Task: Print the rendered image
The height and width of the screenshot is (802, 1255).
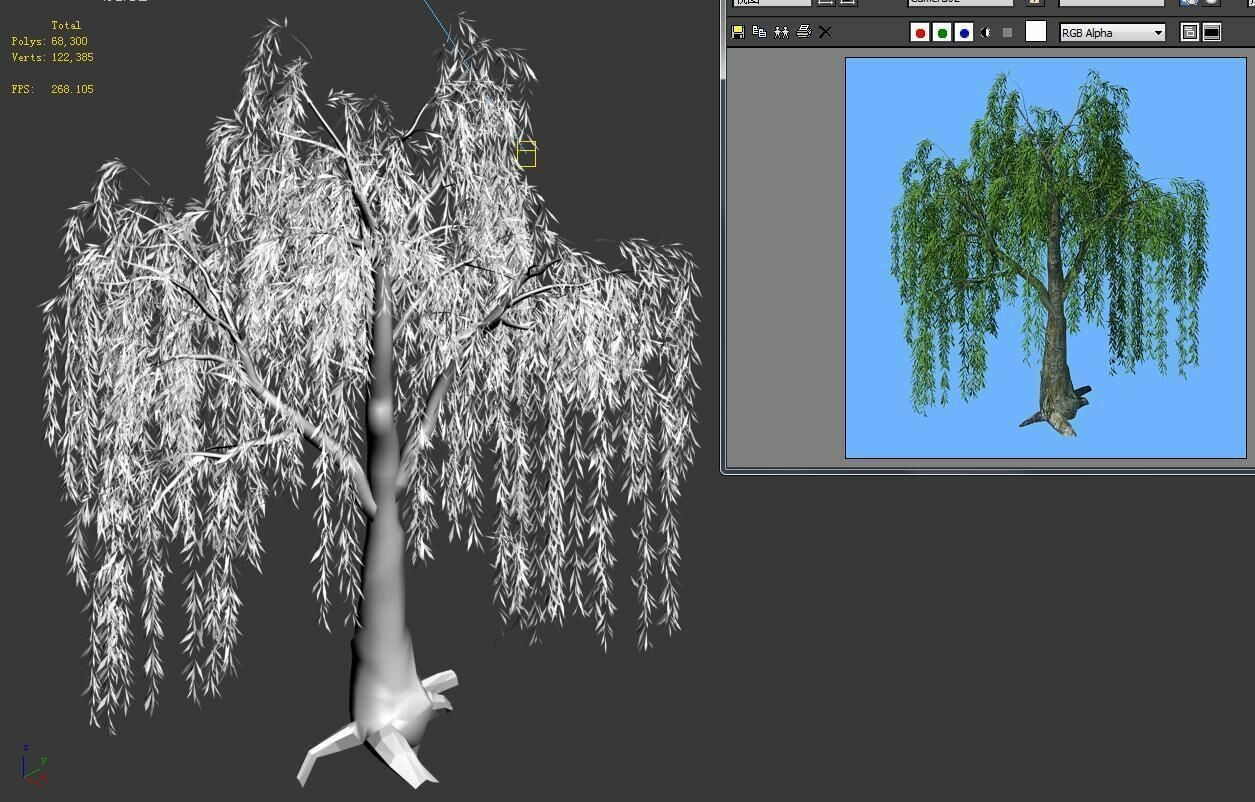Action: pyautogui.click(x=803, y=31)
